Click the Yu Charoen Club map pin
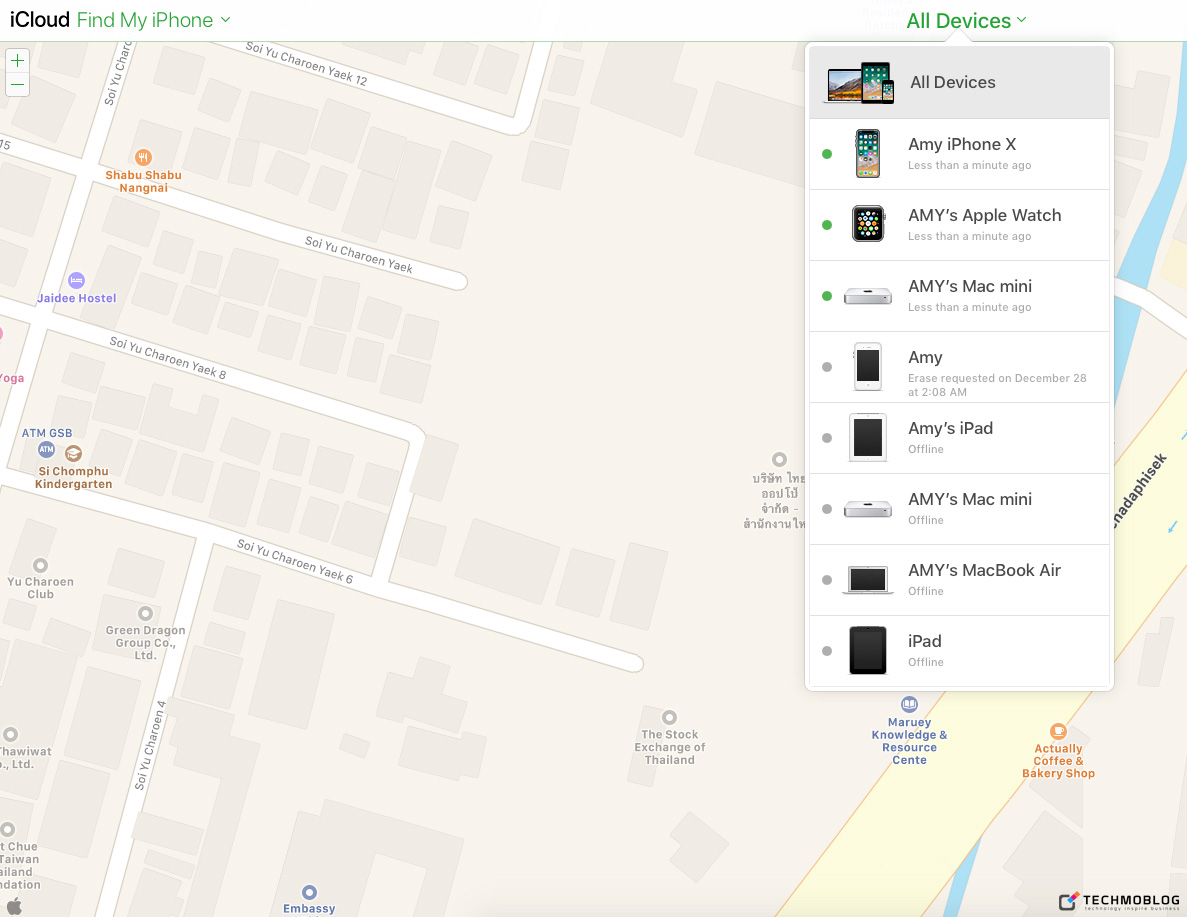Image resolution: width=1187 pixels, height=917 pixels. tap(40, 566)
